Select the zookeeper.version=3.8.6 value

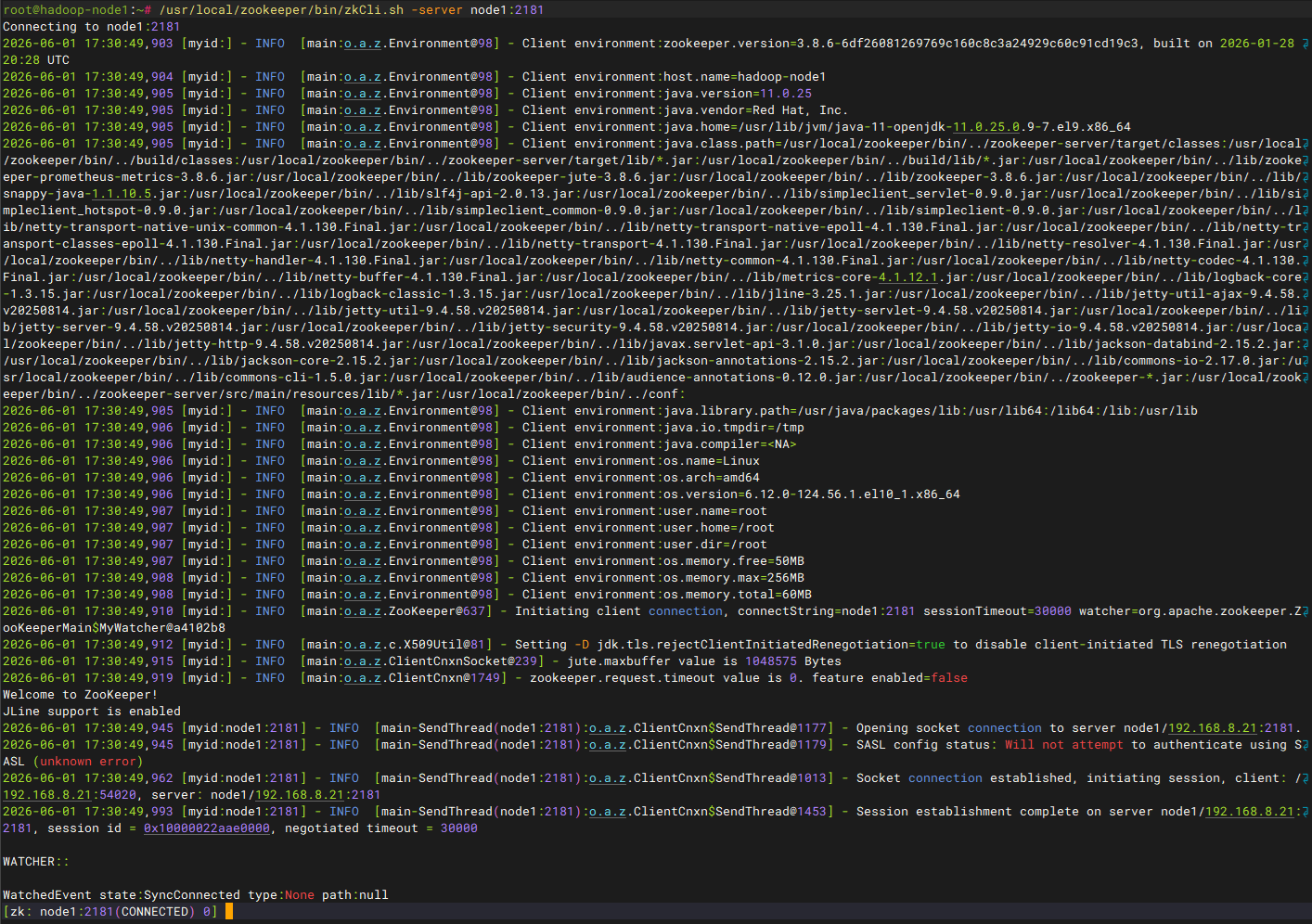pos(901,44)
